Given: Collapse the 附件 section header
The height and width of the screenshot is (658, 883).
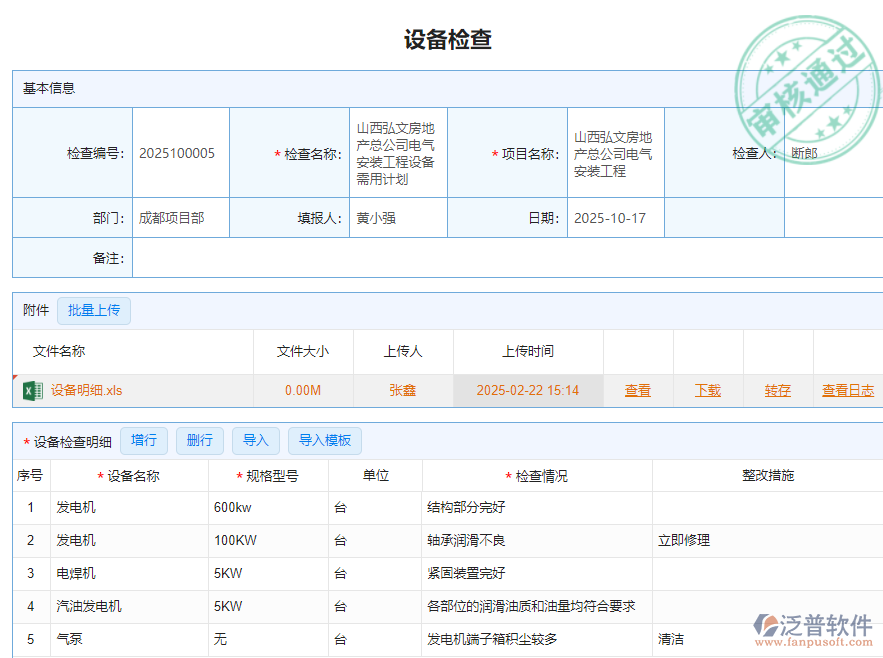Looking at the screenshot, I should [35, 310].
